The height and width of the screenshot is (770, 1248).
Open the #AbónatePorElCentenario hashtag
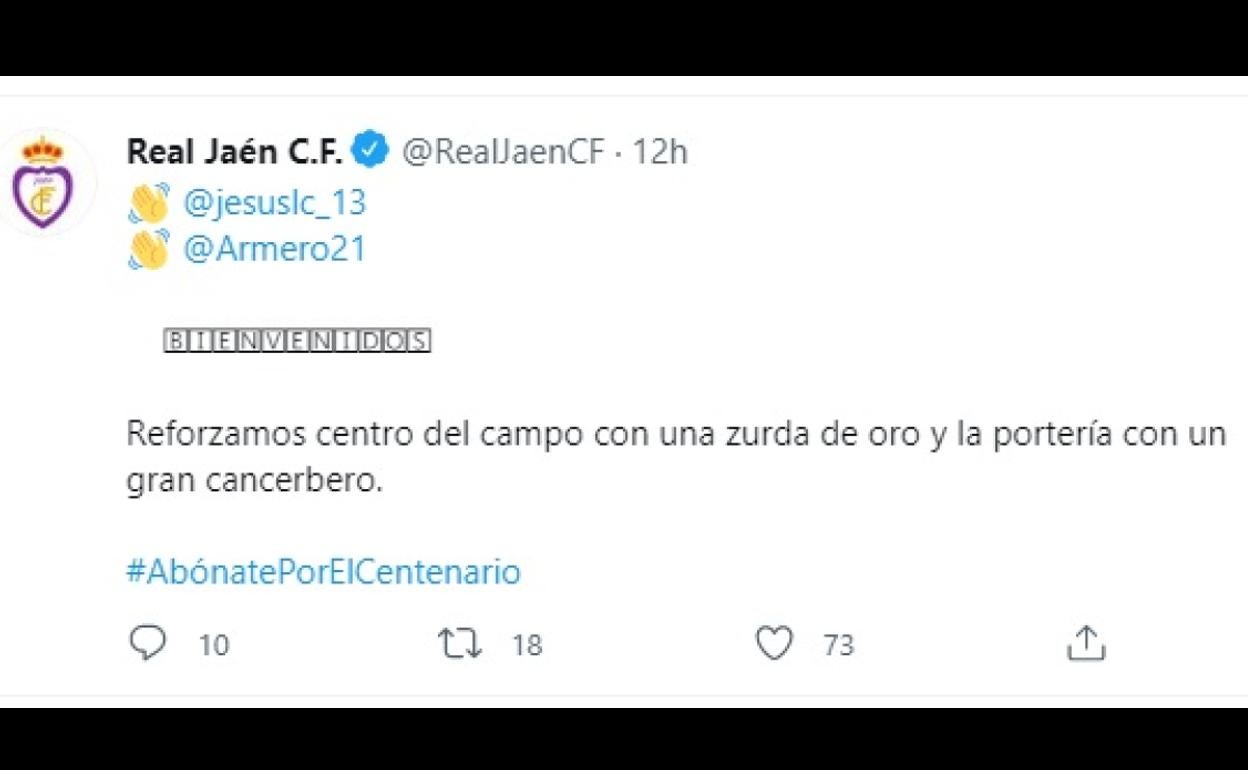tap(323, 572)
